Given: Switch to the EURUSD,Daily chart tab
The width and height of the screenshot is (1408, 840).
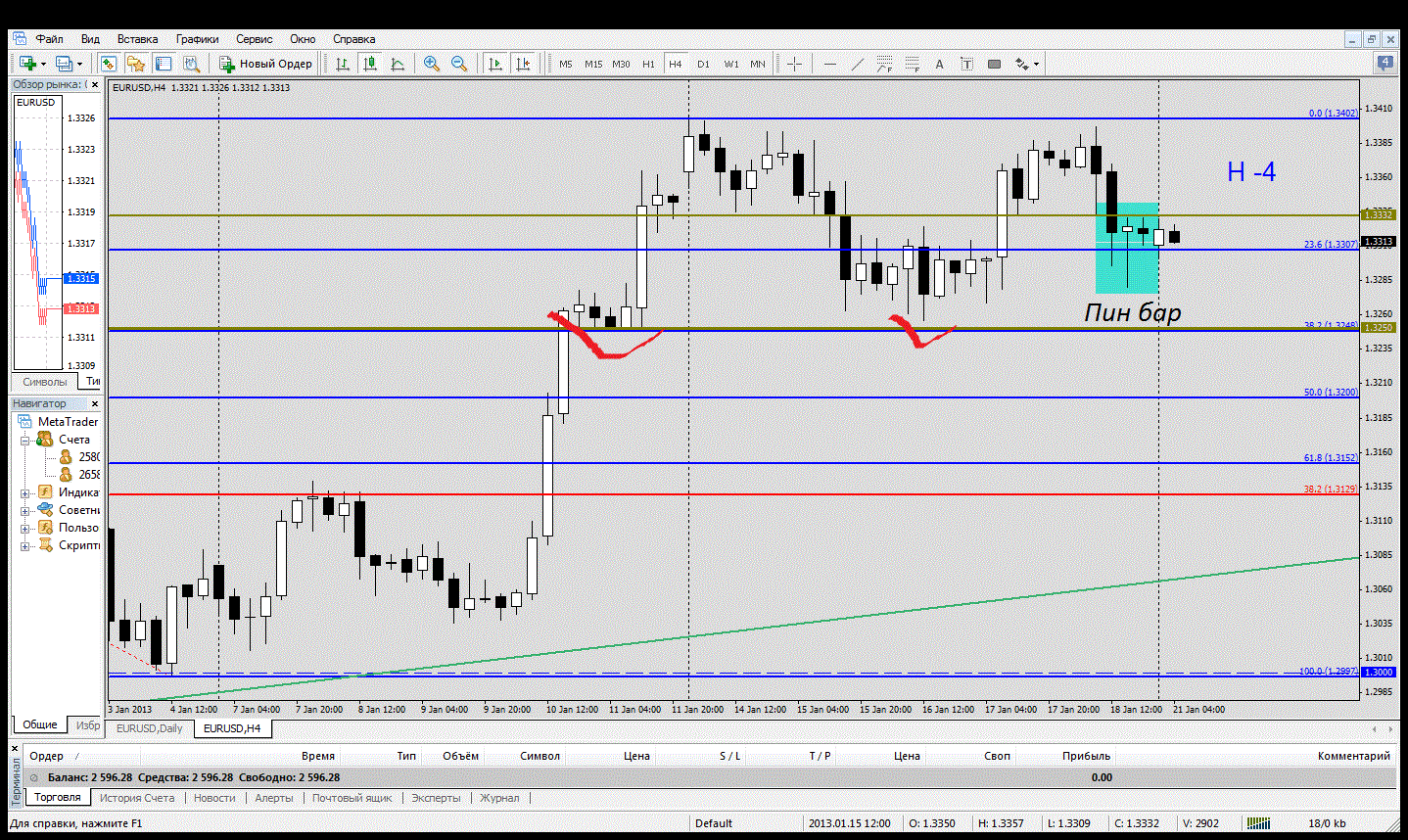Looking at the screenshot, I should click(x=150, y=728).
